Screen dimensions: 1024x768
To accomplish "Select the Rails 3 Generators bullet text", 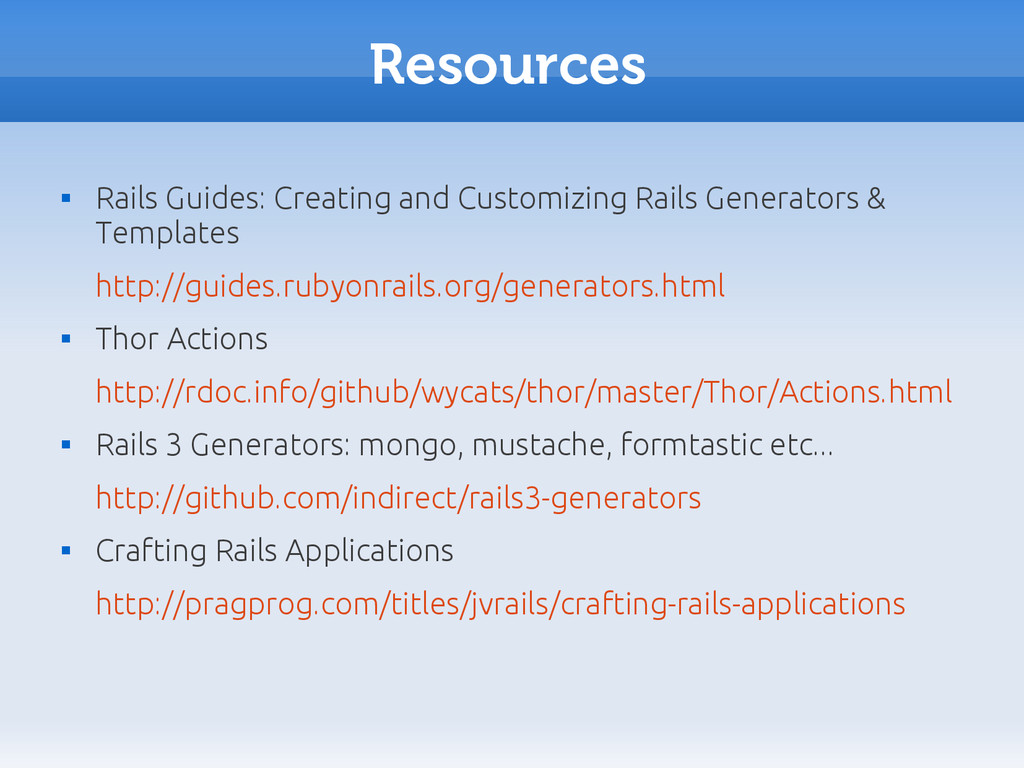I will [464, 445].
